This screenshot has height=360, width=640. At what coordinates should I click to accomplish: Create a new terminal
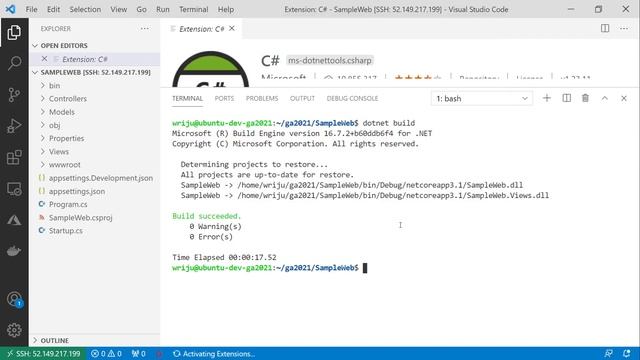pos(547,98)
